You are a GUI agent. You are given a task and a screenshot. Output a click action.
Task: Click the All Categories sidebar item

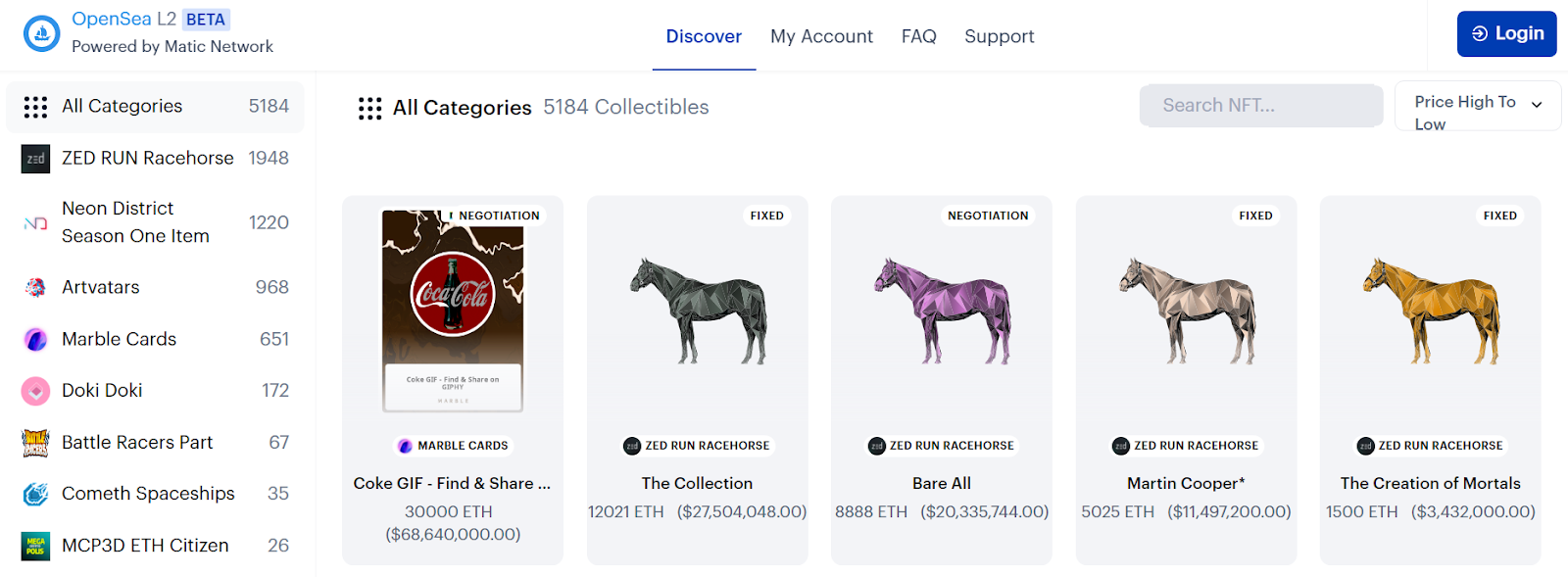[155, 107]
